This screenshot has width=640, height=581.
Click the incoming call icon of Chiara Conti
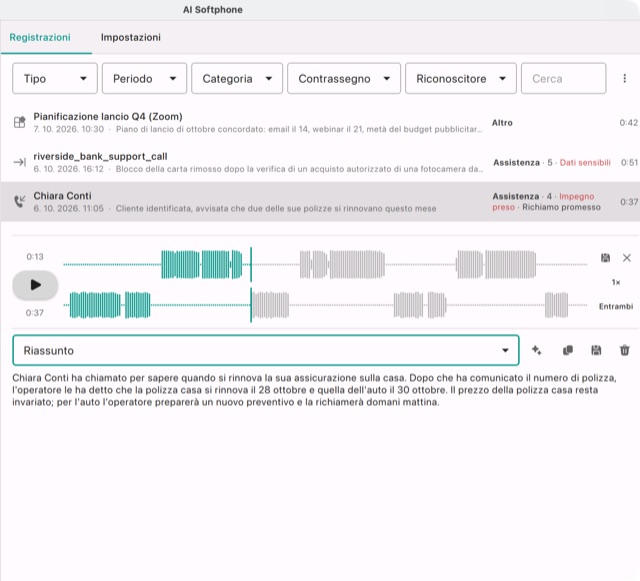[20, 201]
